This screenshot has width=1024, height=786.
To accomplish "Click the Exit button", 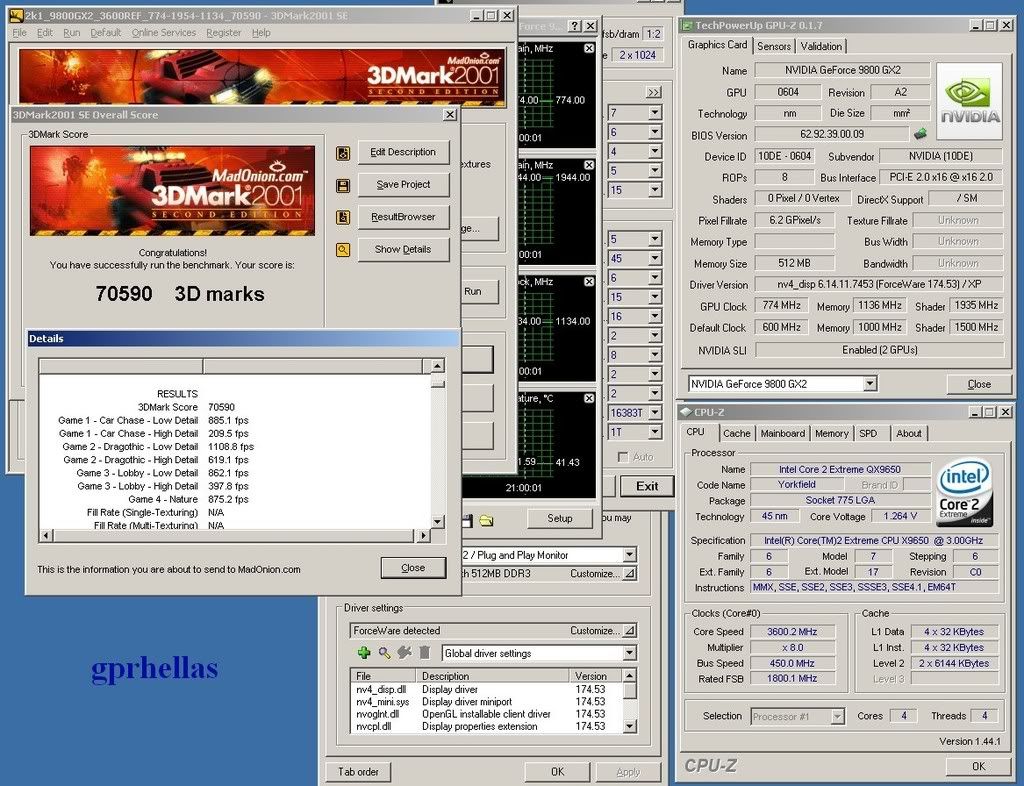I will [647, 486].
